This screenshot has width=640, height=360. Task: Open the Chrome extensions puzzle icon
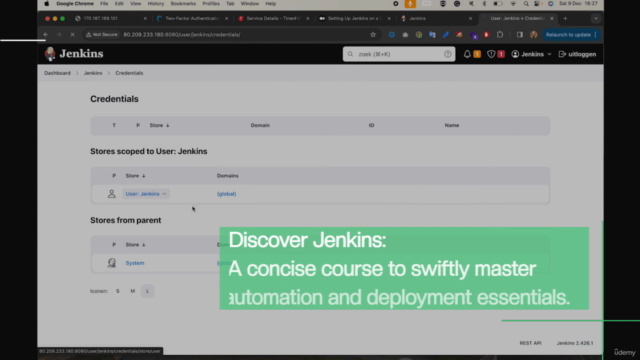tap(500, 35)
